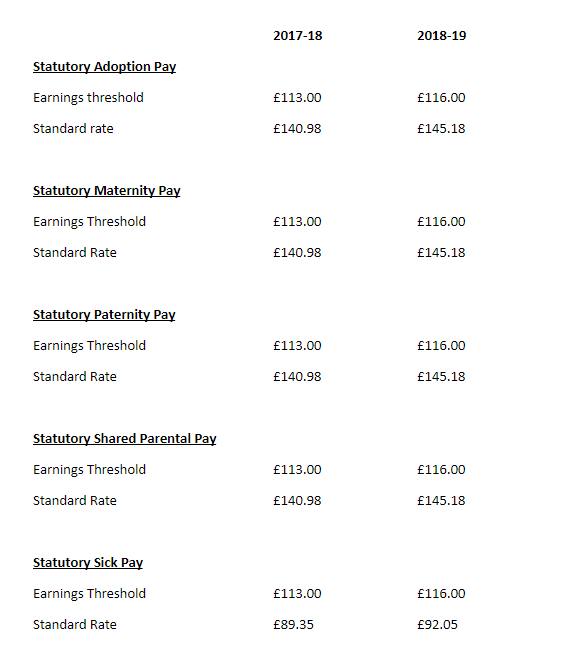Click the 2018-19 column header
The image size is (568, 658).
[x=441, y=36]
